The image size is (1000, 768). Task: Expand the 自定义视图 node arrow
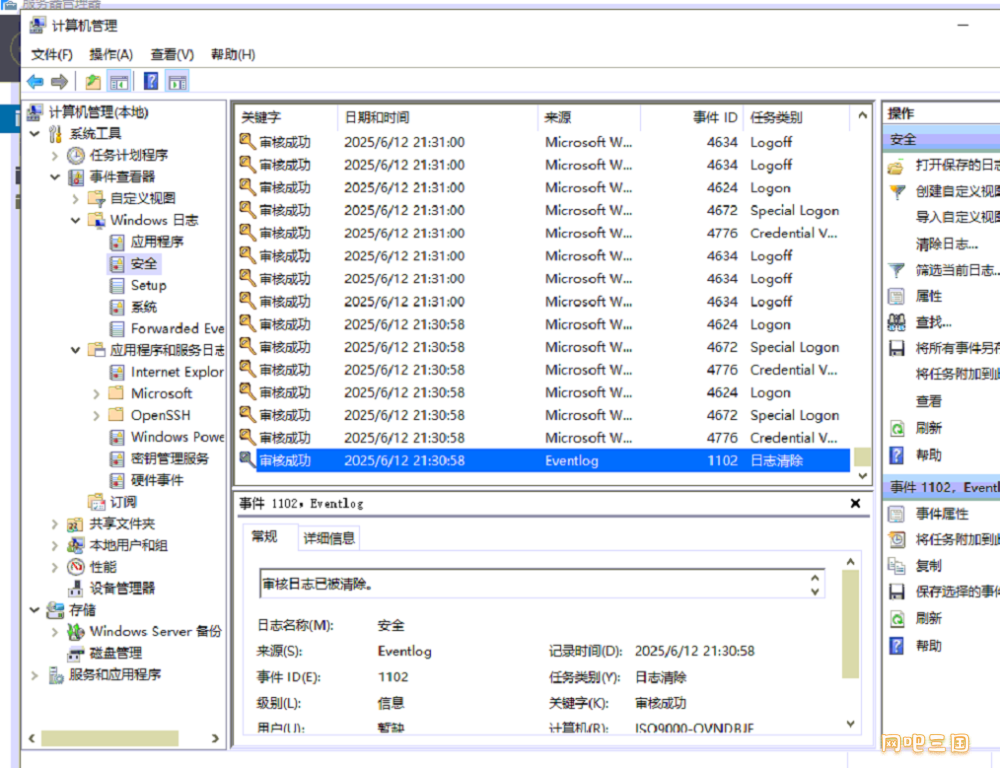tap(75, 199)
